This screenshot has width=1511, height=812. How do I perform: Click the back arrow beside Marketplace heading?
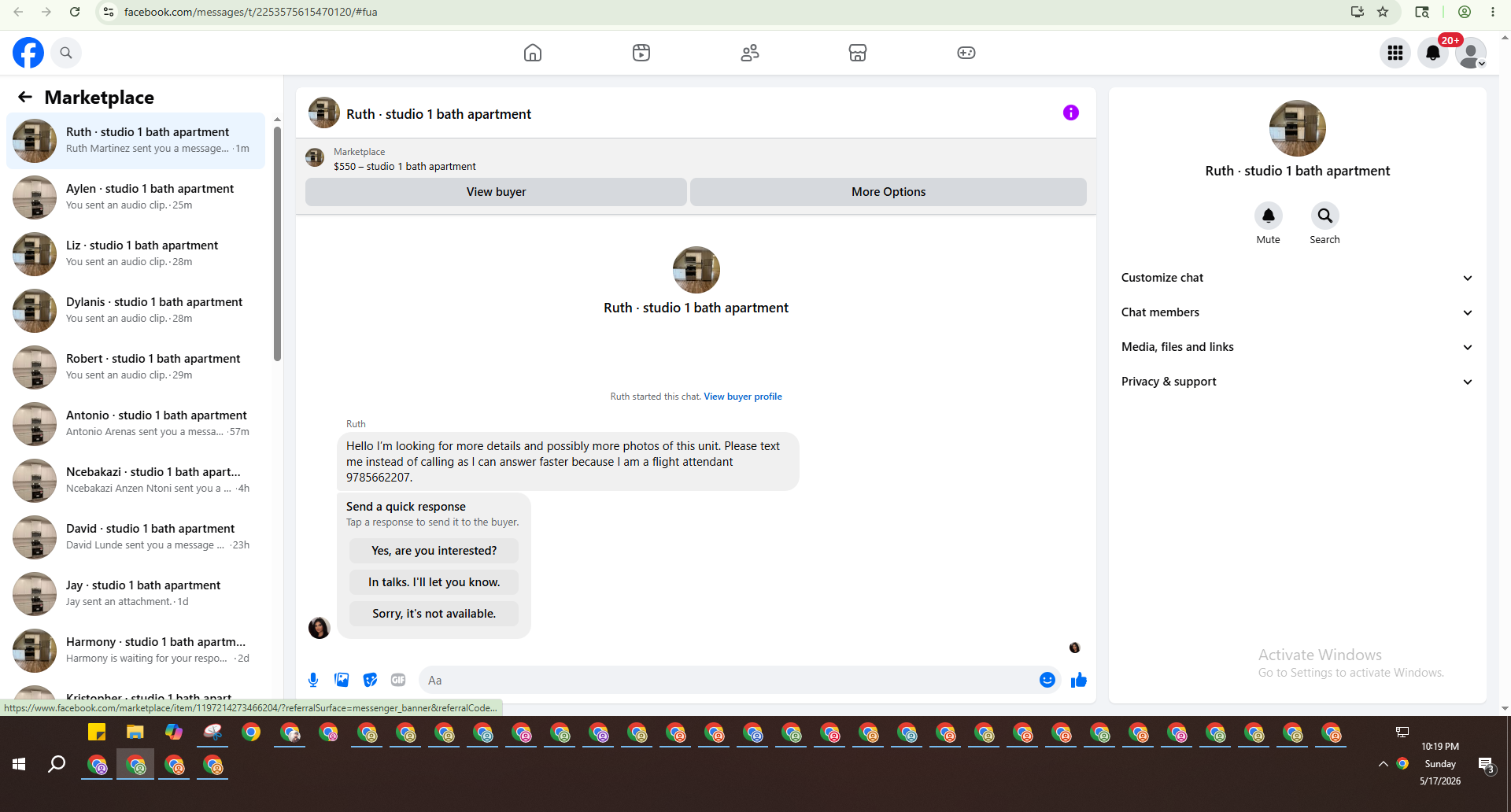25,97
